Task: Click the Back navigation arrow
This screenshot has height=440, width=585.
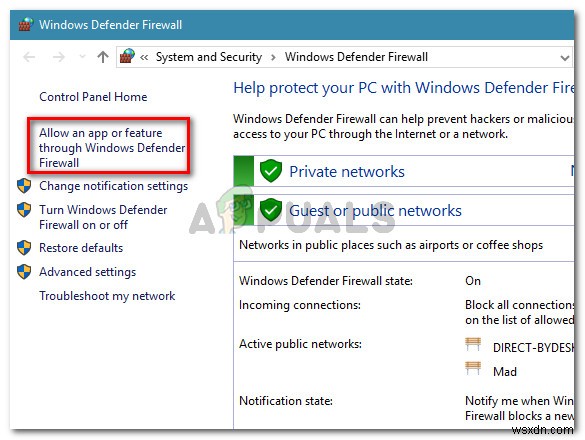Action: tap(29, 57)
